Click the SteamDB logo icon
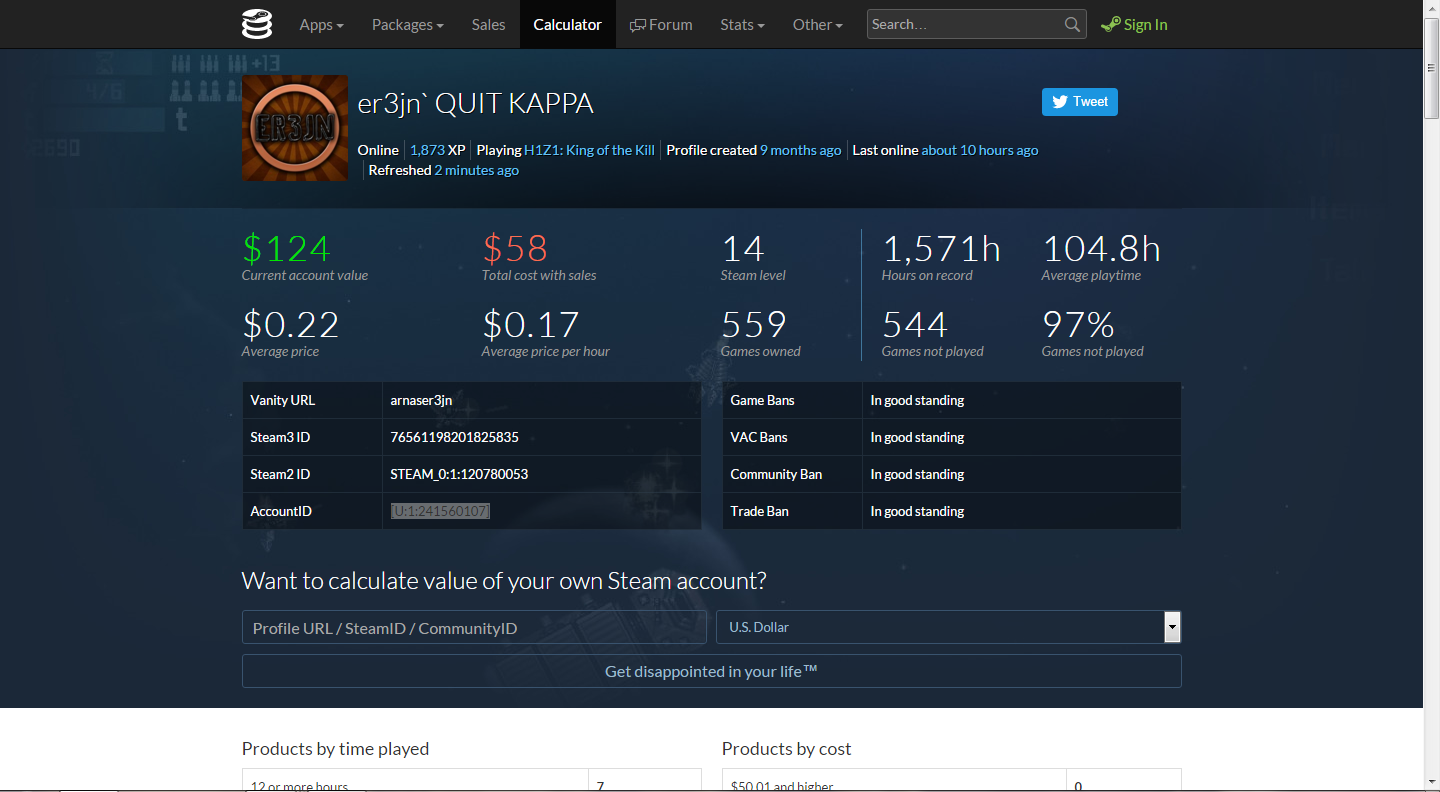Screen dimensions: 1440x792 [x=257, y=24]
